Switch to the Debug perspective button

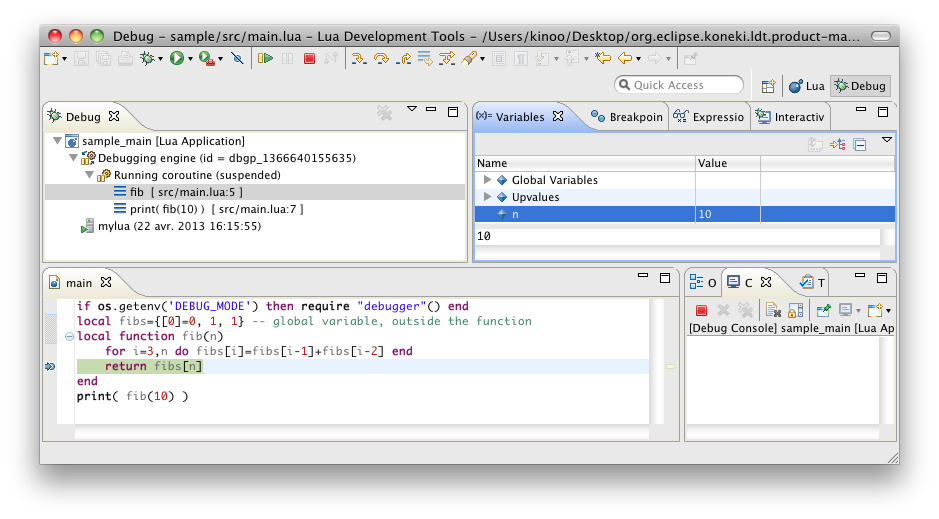[860, 86]
